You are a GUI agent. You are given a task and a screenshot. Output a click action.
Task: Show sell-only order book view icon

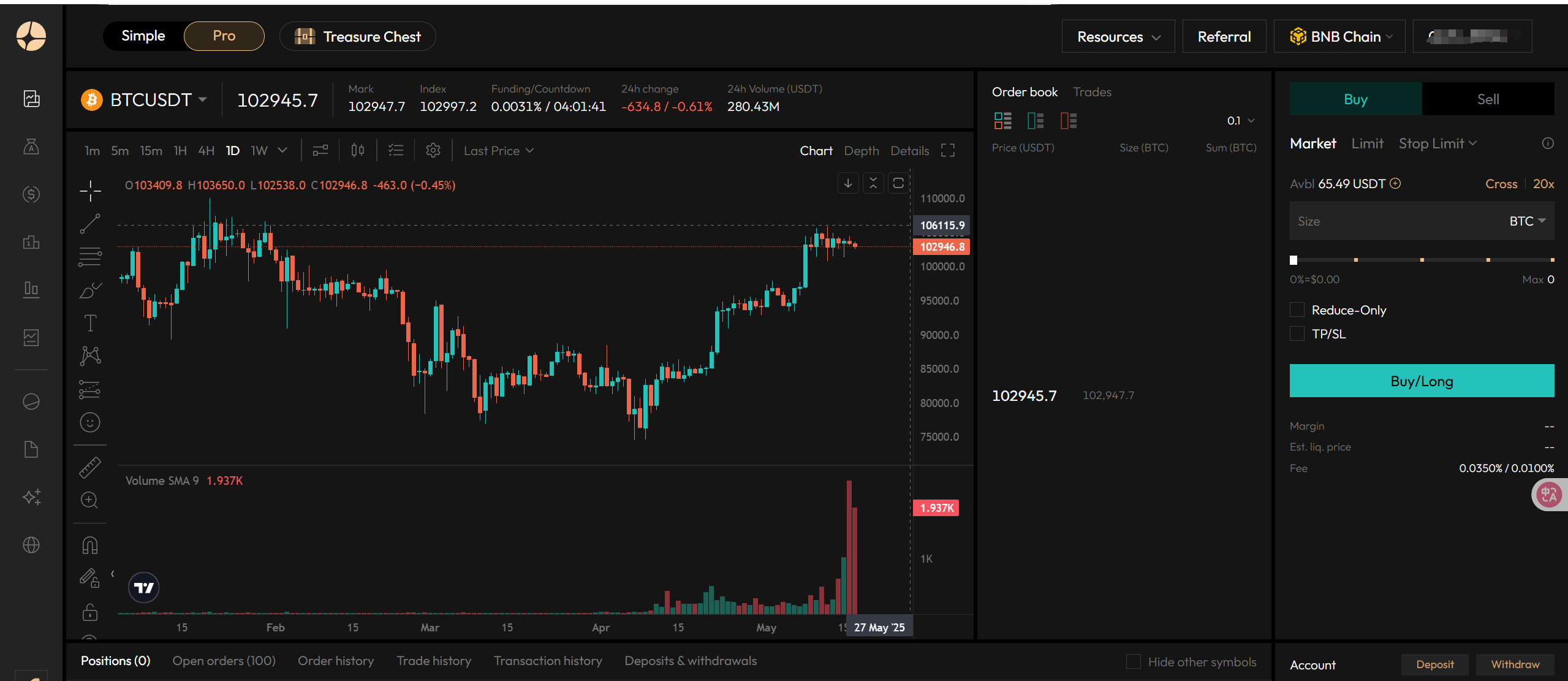click(x=1068, y=121)
